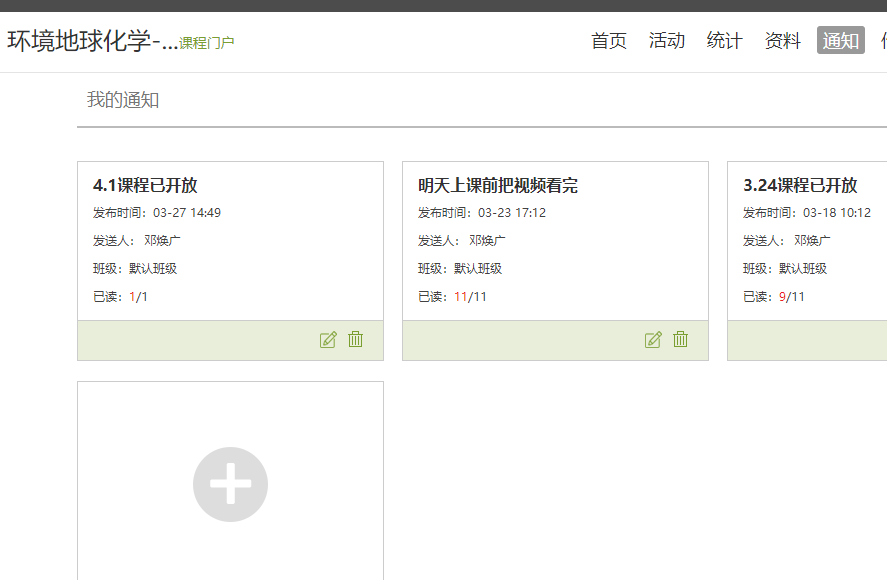
Task: Click the 我的通知 heading
Action: pos(123,100)
